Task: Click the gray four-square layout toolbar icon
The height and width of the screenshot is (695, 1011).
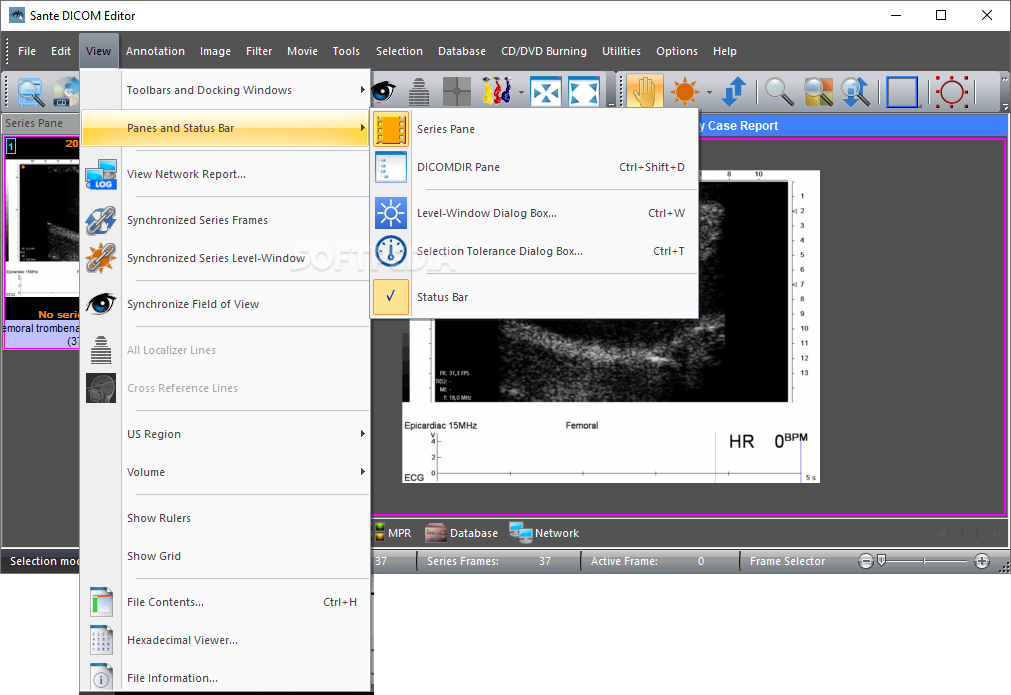Action: [457, 92]
